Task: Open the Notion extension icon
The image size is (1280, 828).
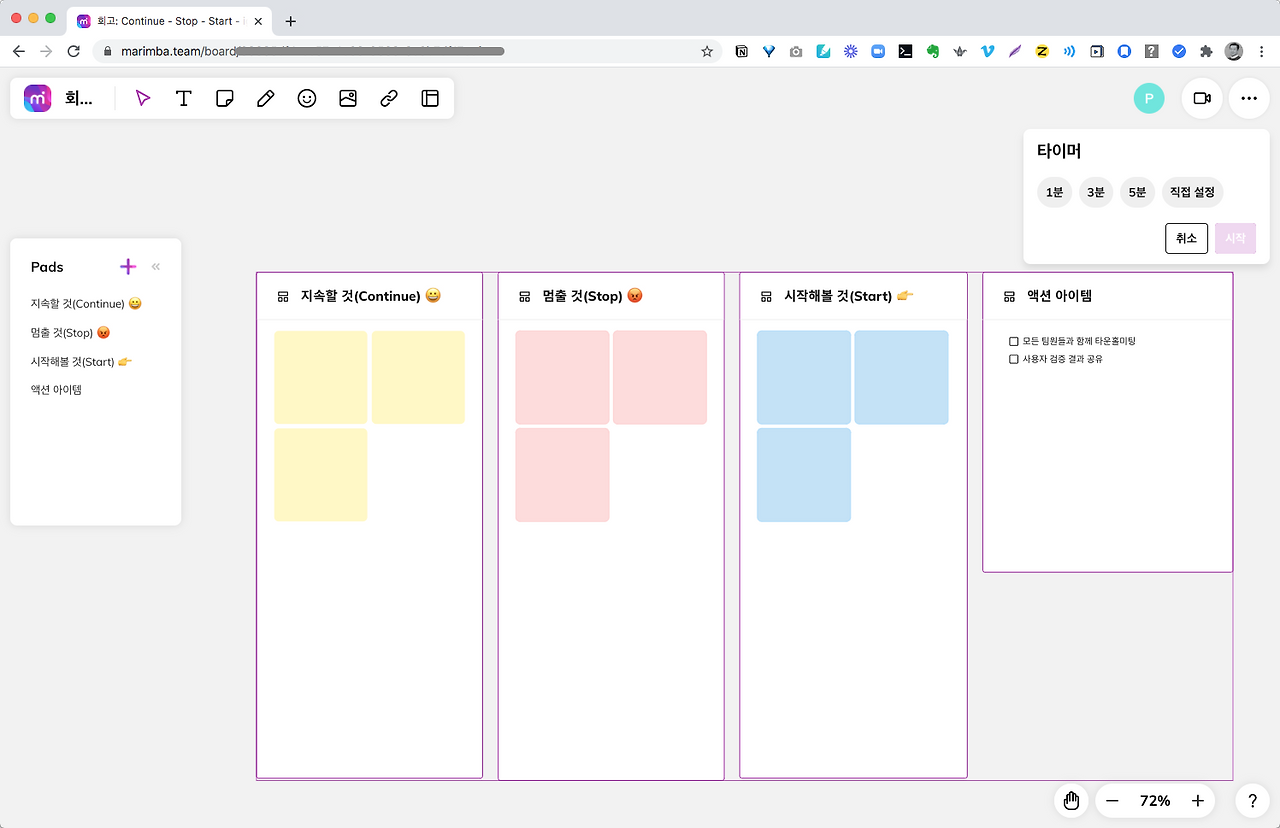Action: [x=741, y=51]
